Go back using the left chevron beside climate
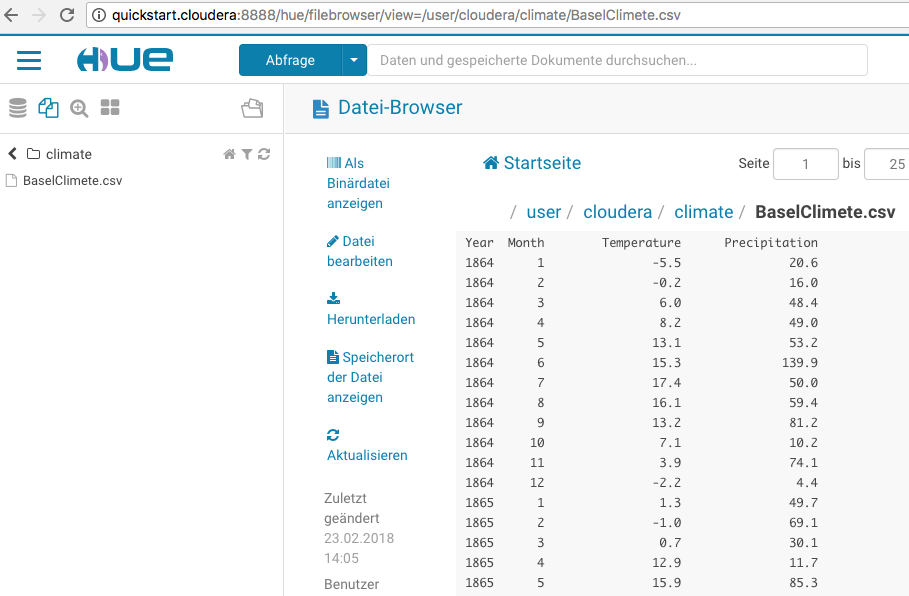The width and height of the screenshot is (909, 596). point(13,154)
